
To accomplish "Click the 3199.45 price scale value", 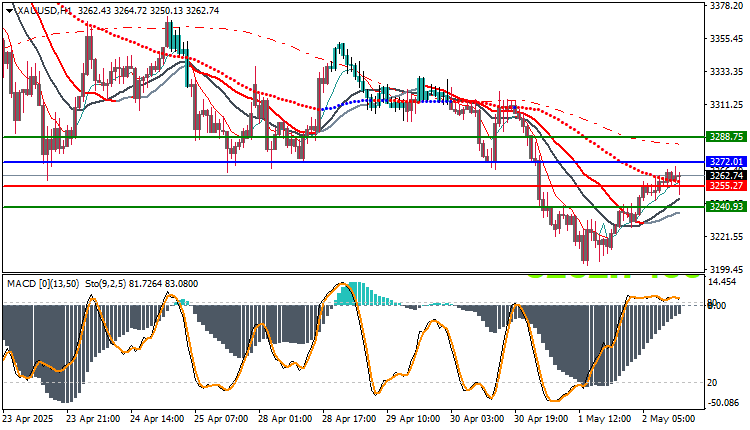I will pyautogui.click(x=727, y=269).
